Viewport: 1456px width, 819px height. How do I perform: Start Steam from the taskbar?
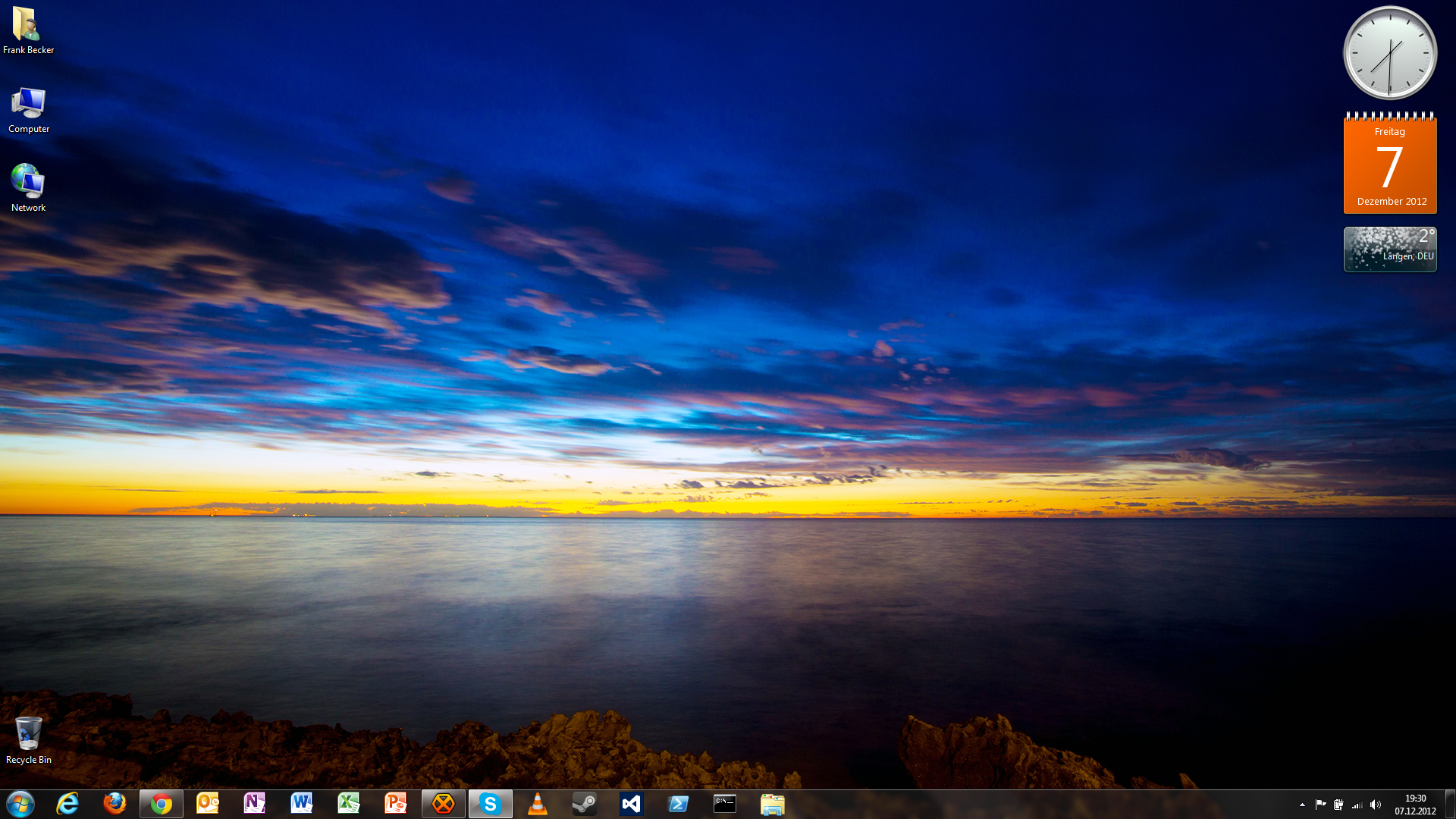pyautogui.click(x=584, y=803)
